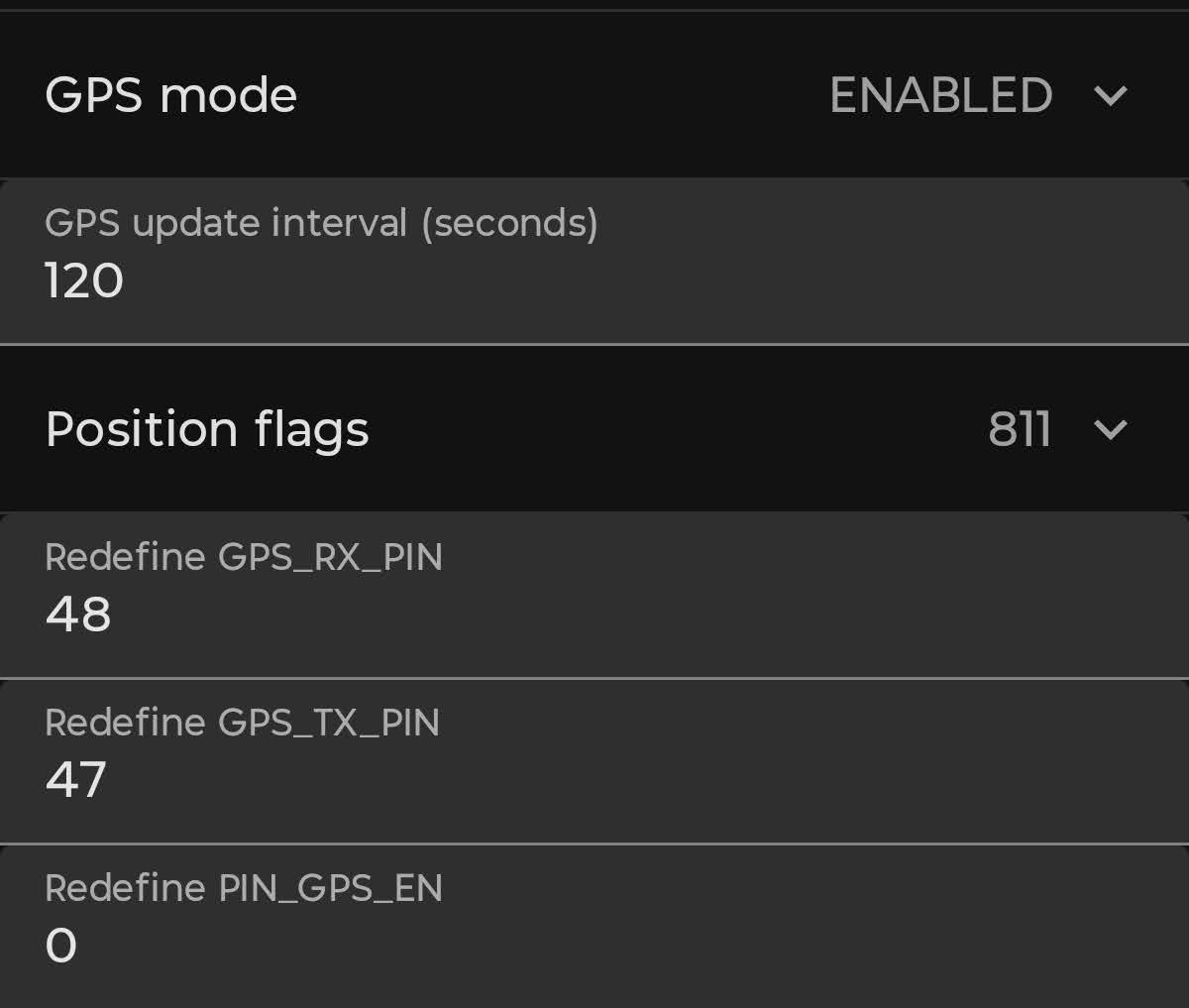
Task: Tap the "GPS update interval (seconds)" label
Action: (321, 223)
